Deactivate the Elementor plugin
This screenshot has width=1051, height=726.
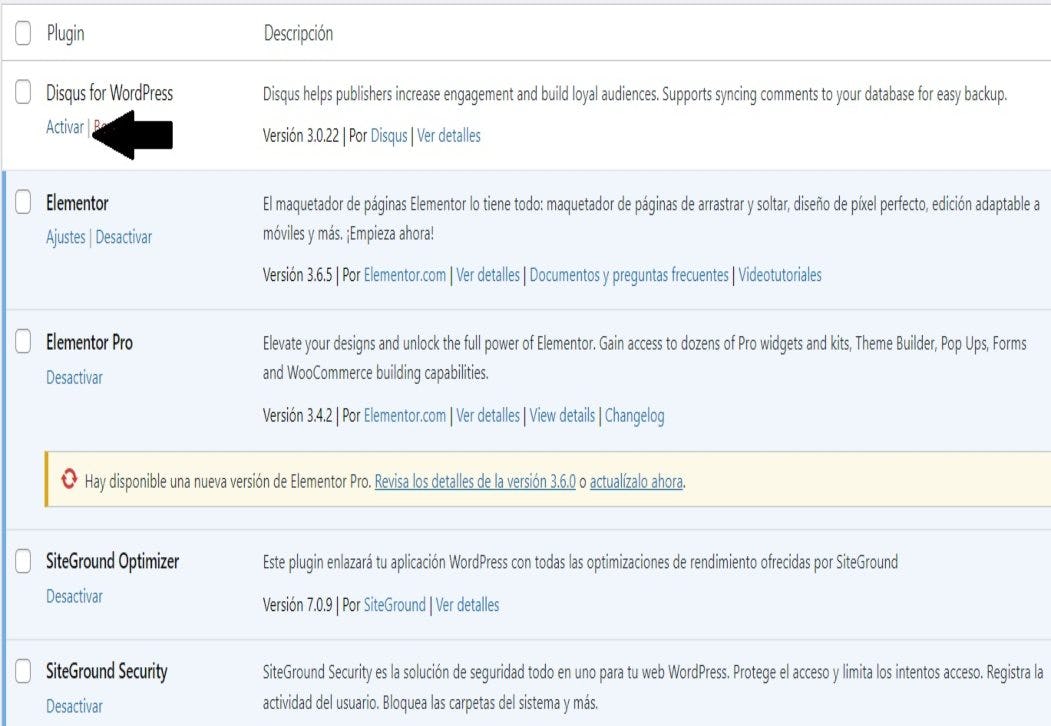[124, 237]
